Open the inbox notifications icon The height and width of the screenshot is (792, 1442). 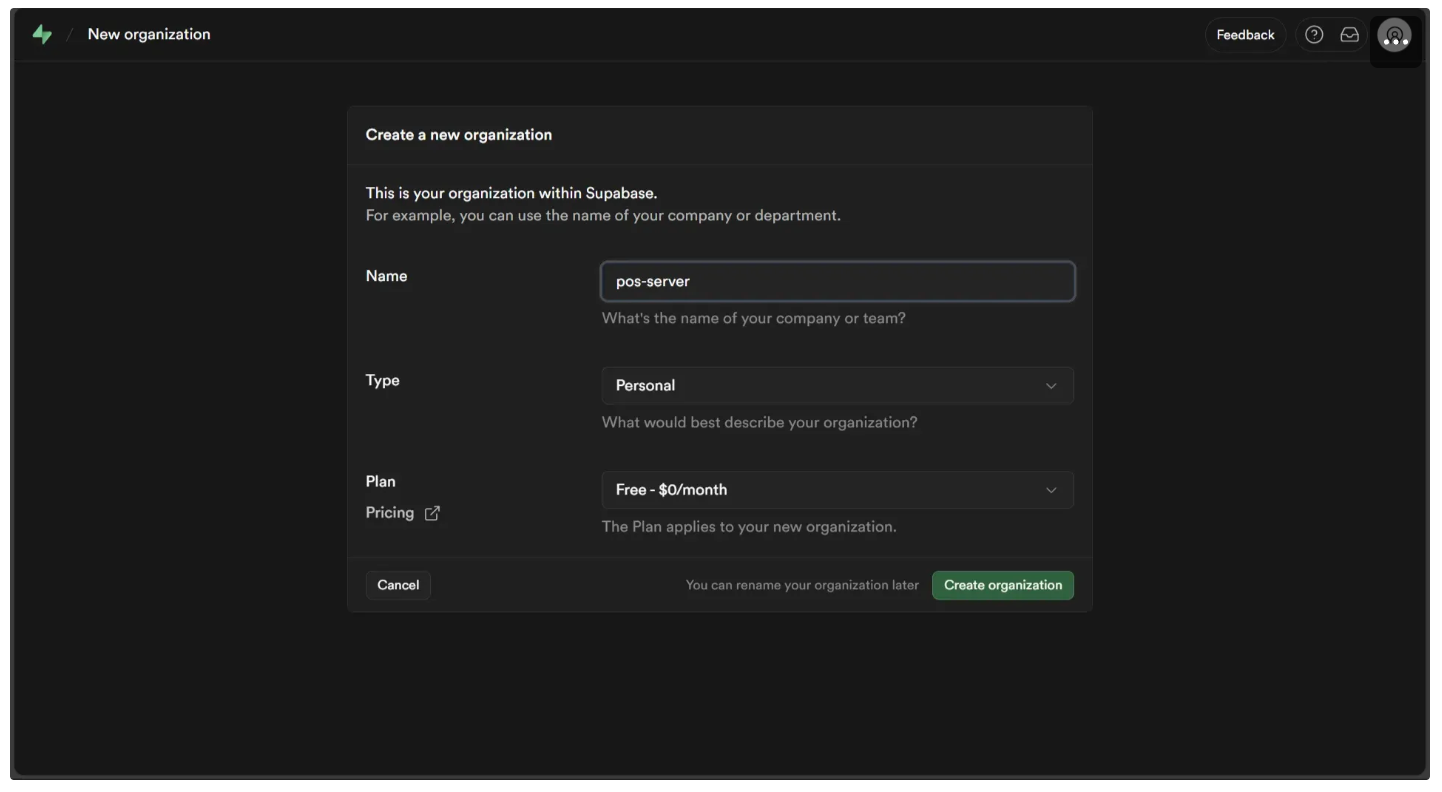coord(1349,35)
